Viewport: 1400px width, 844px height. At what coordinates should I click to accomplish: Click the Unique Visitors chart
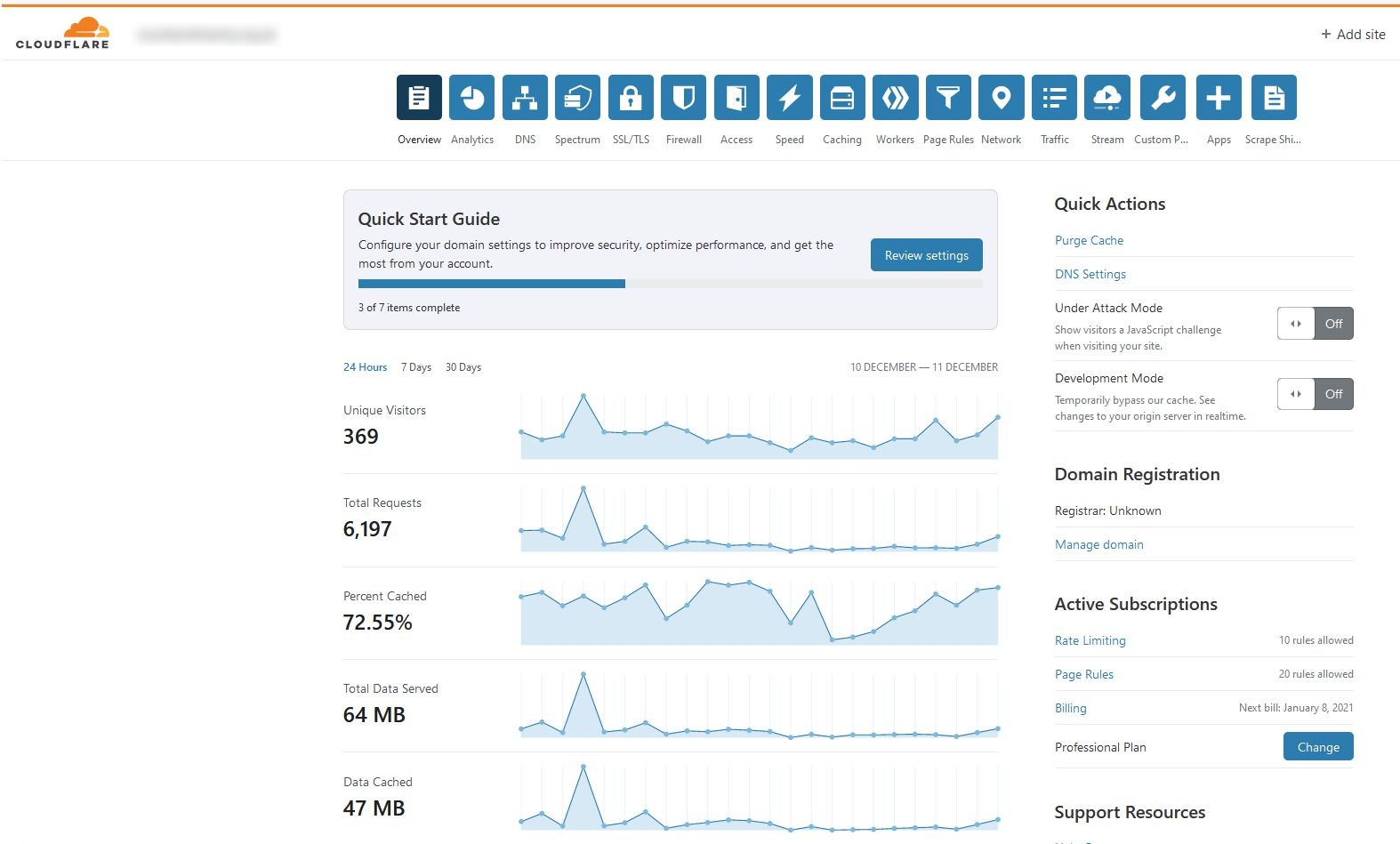click(x=760, y=427)
